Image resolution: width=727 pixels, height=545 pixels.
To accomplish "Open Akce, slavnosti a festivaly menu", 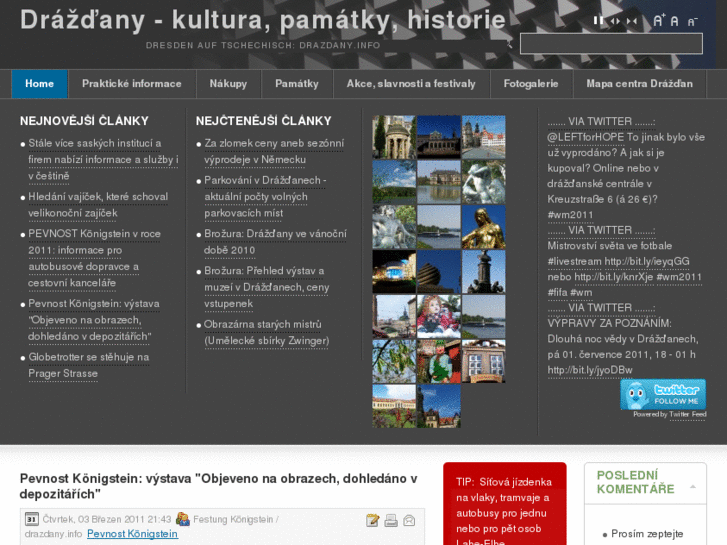I will pos(411,84).
